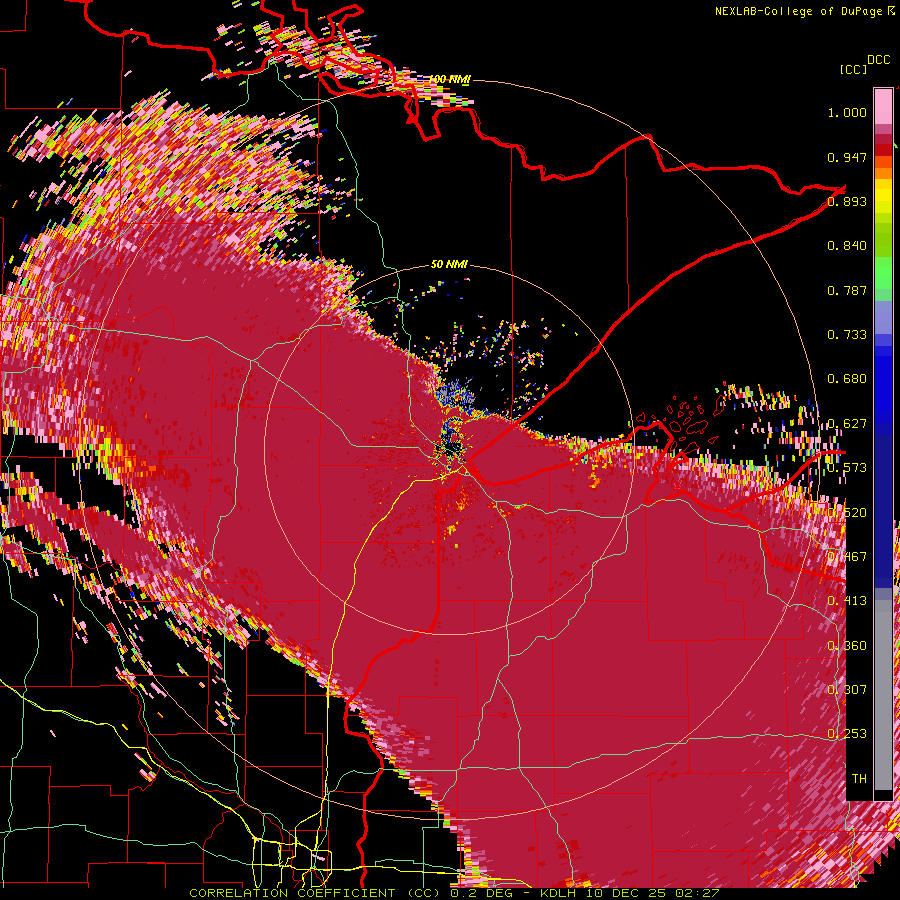Click the [CC] units label

click(x=853, y=69)
